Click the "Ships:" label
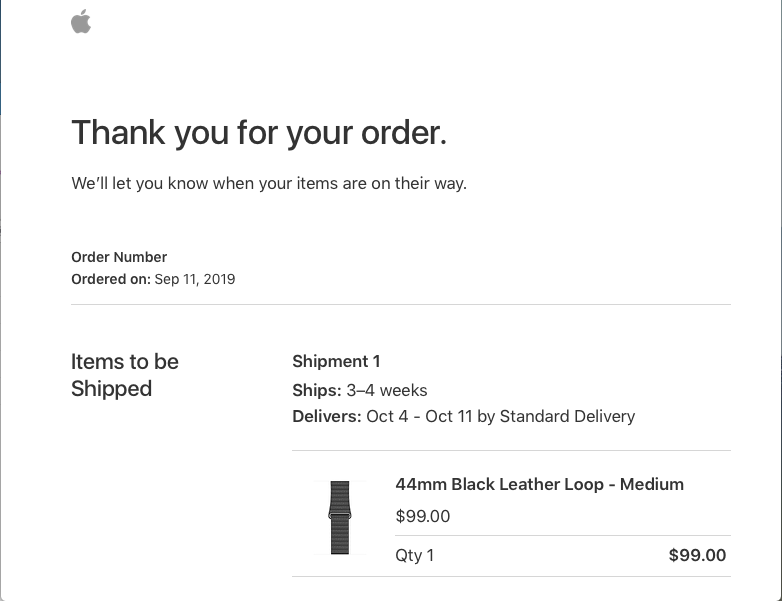The height and width of the screenshot is (601, 782). pos(317,389)
